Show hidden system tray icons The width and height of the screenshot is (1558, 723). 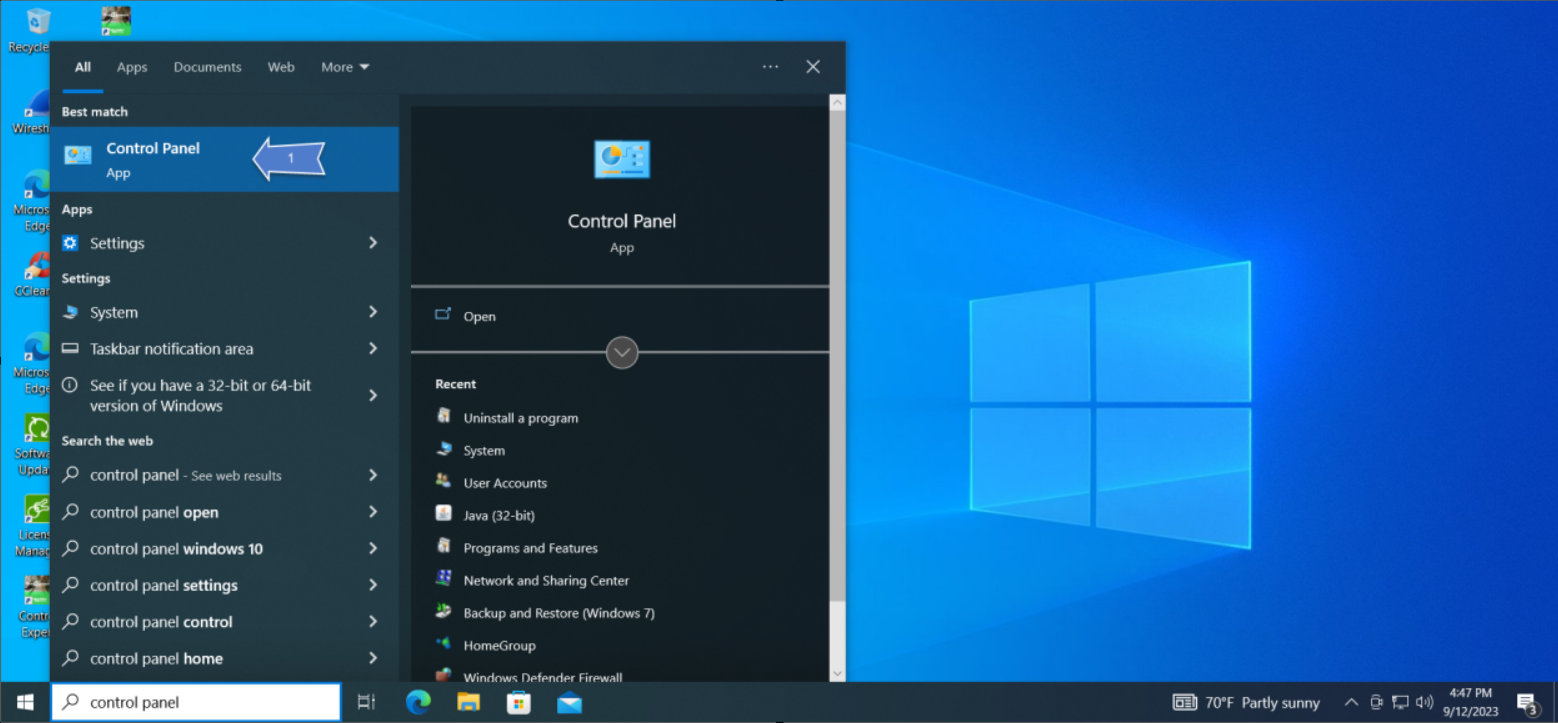(x=1351, y=702)
